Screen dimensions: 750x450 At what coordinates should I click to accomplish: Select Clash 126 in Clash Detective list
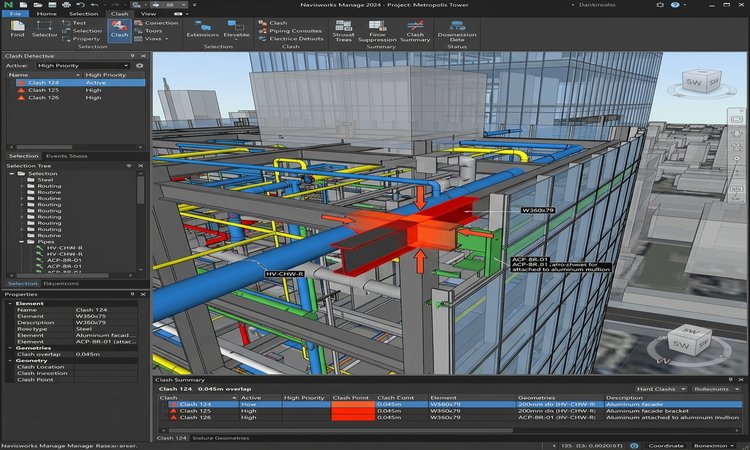click(76, 98)
